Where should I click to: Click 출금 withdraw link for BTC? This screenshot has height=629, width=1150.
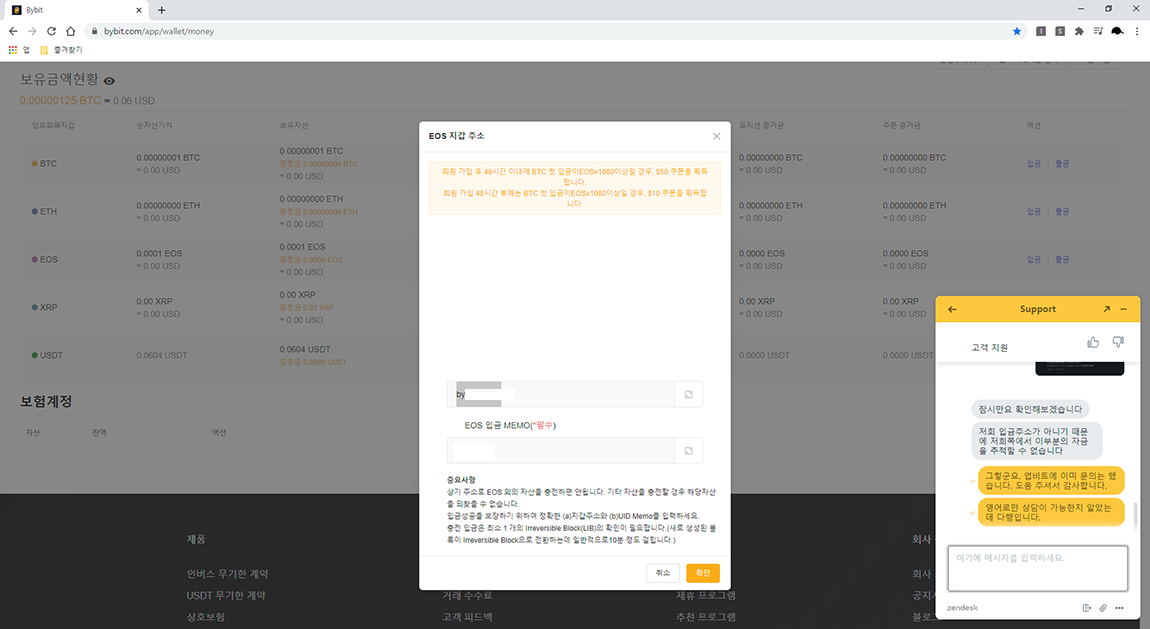(x=1062, y=163)
